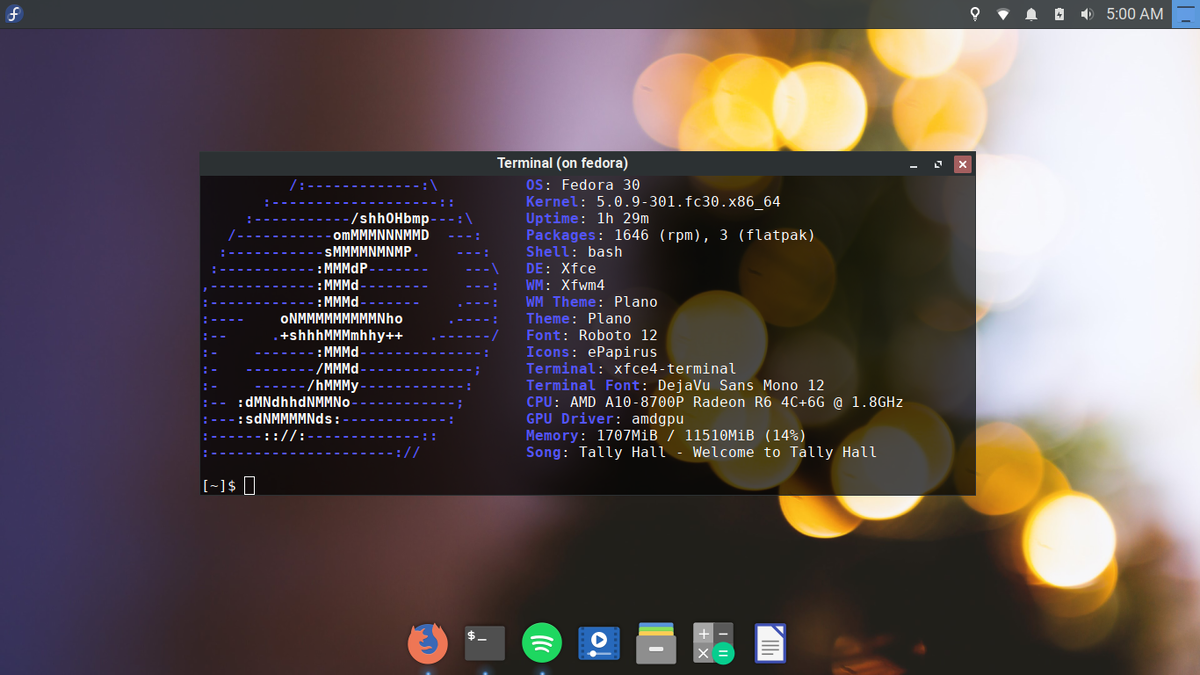This screenshot has width=1200, height=675.
Task: Click the 'GPU Driver: amdgpu' line
Action: pos(605,419)
